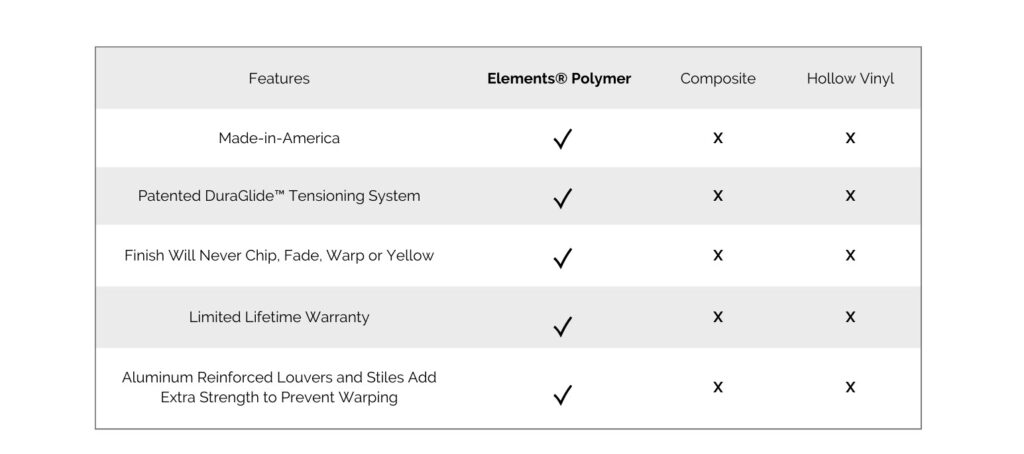This screenshot has height=454, width=1024.
Task: Click the checkmark in Never Chip, Fade row
Action: [x=562, y=257]
